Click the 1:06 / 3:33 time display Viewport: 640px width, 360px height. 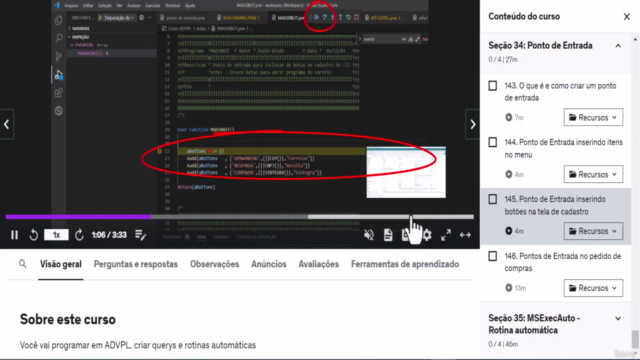(x=109, y=235)
